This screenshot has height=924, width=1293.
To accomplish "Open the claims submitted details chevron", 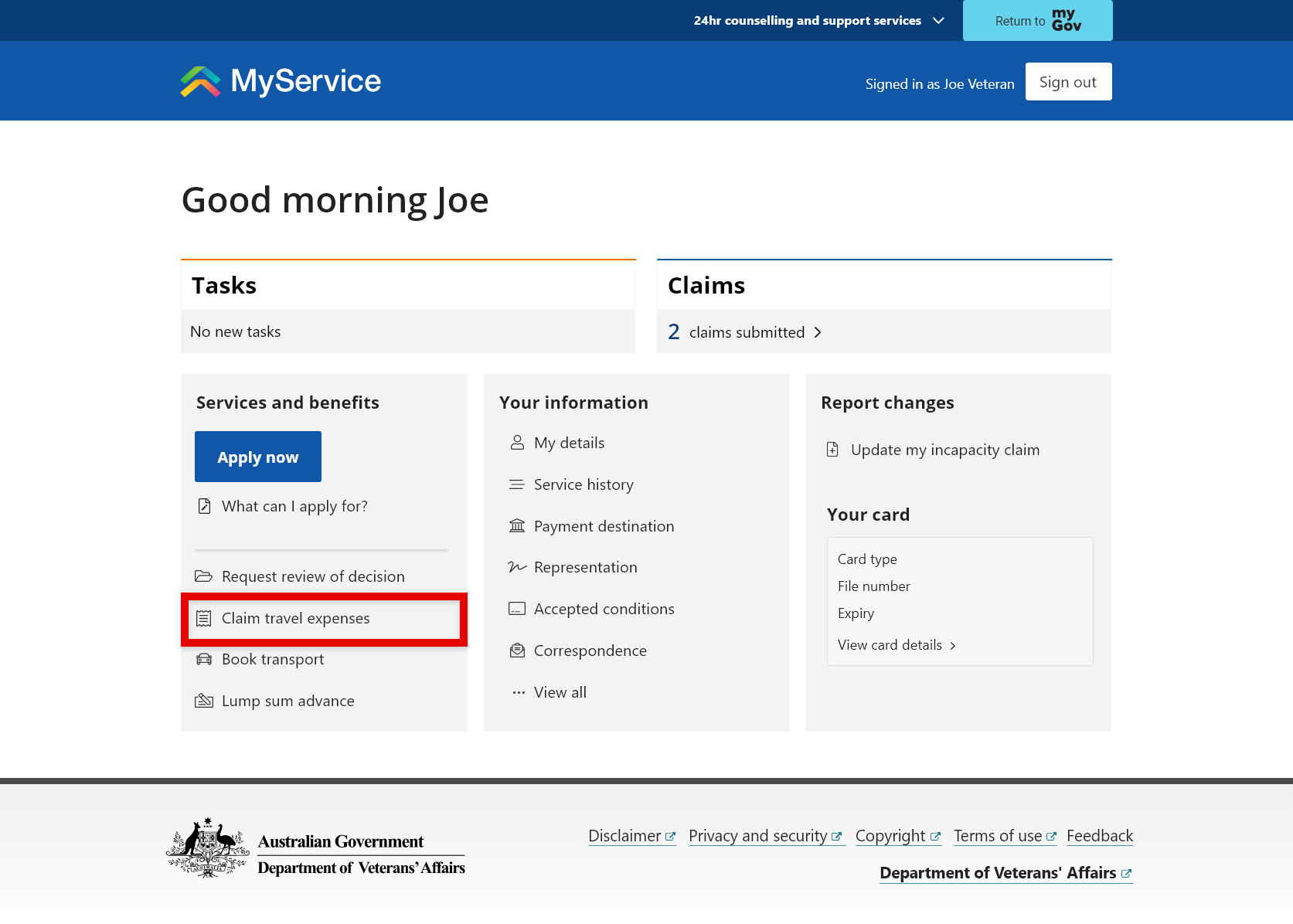I will (x=818, y=332).
